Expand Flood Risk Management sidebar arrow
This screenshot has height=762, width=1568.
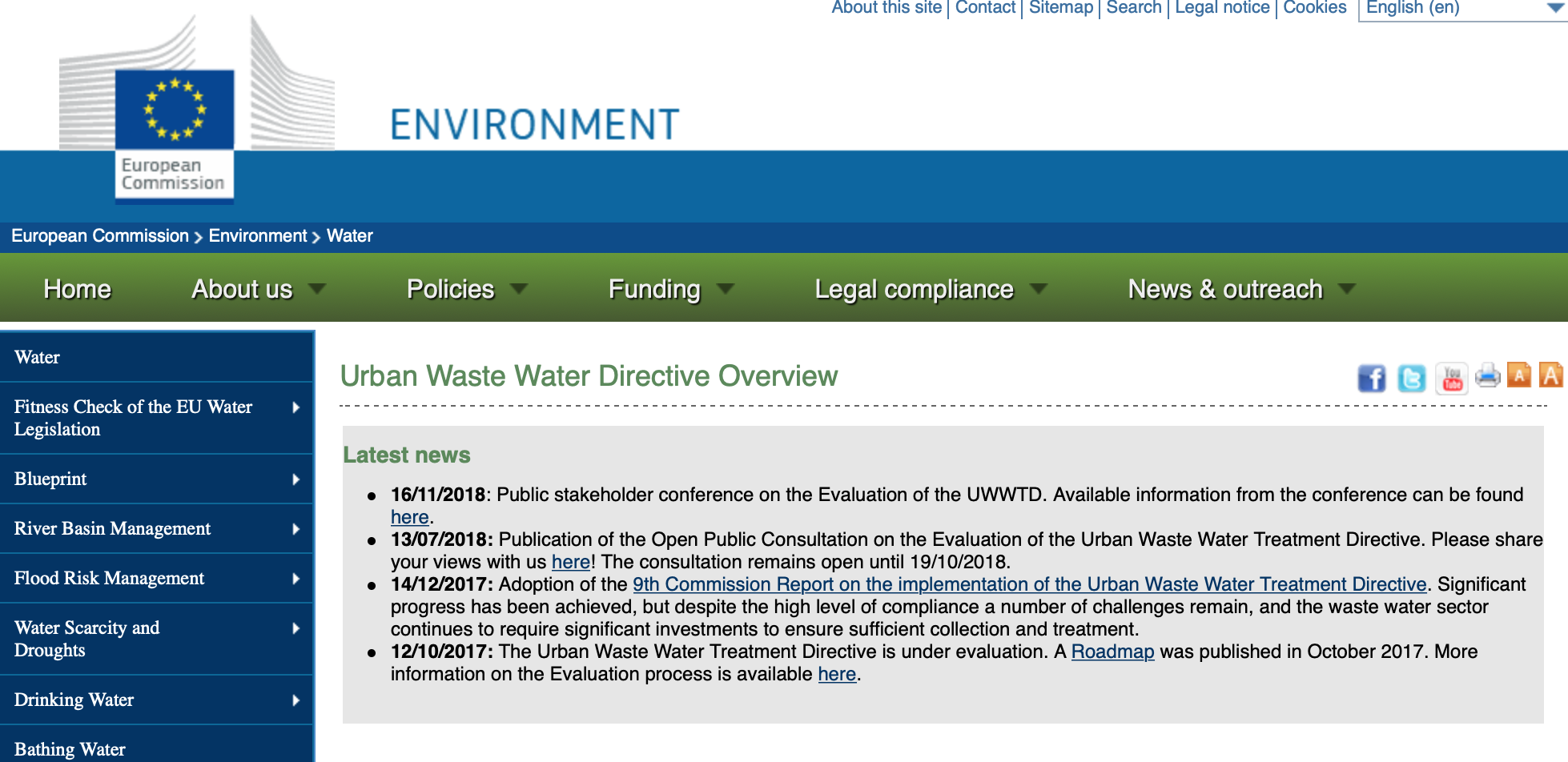tap(296, 579)
